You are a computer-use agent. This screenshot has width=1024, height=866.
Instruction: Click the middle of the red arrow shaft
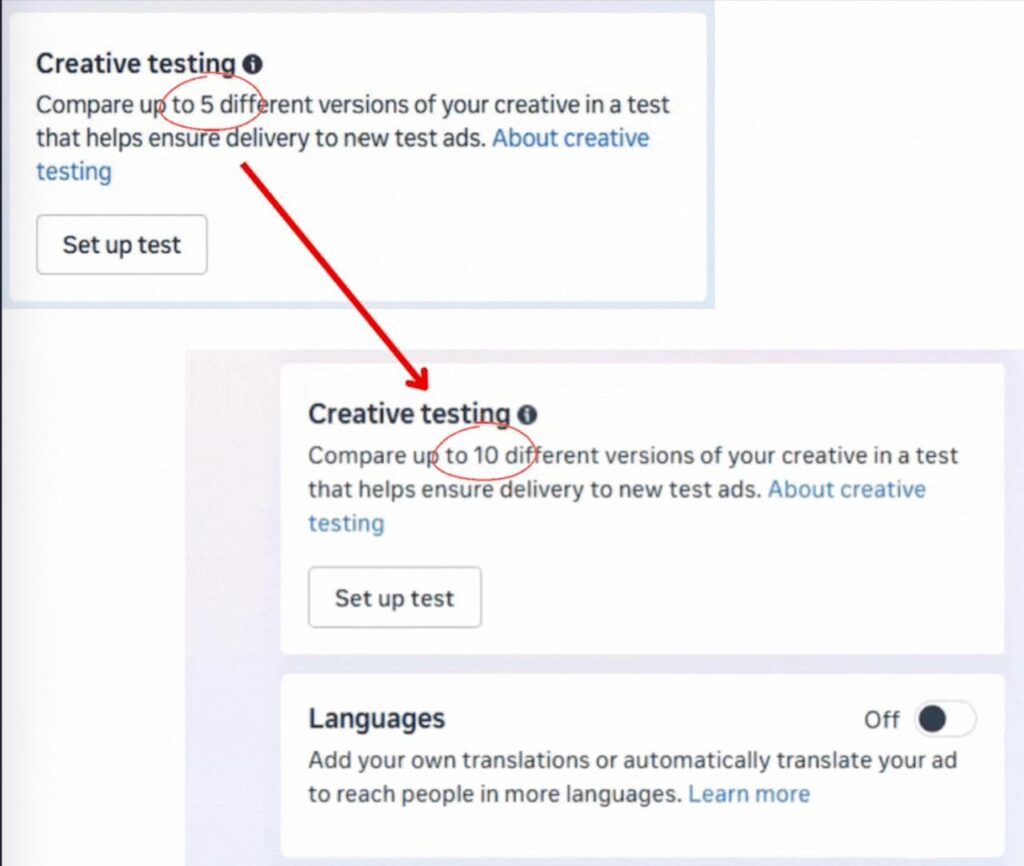tap(331, 275)
